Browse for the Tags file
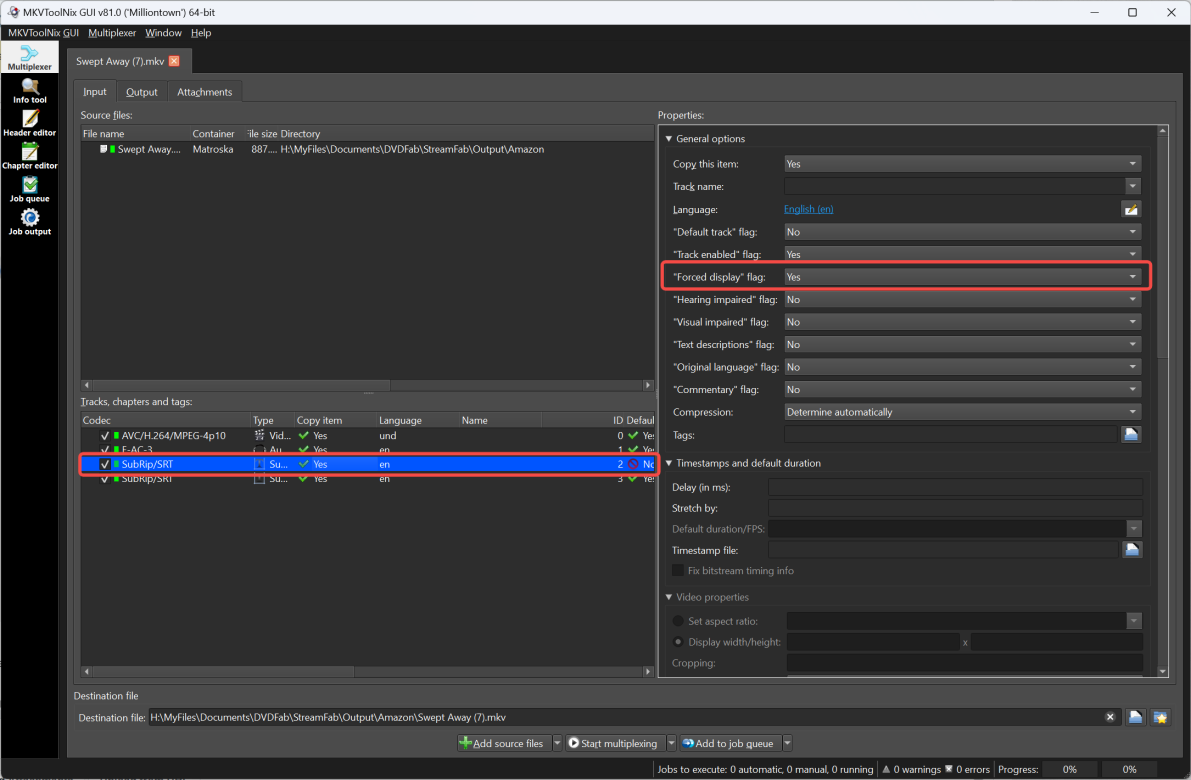Image resolution: width=1191 pixels, height=780 pixels. tap(1131, 434)
